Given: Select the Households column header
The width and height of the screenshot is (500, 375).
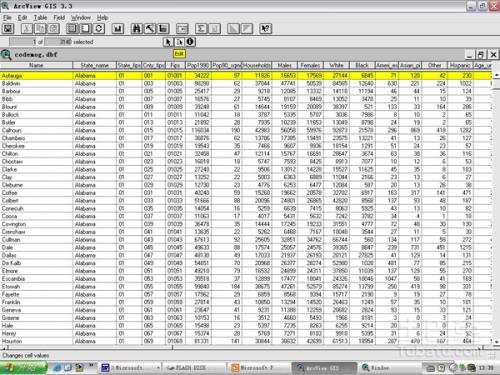Looking at the screenshot, I should pyautogui.click(x=257, y=65).
